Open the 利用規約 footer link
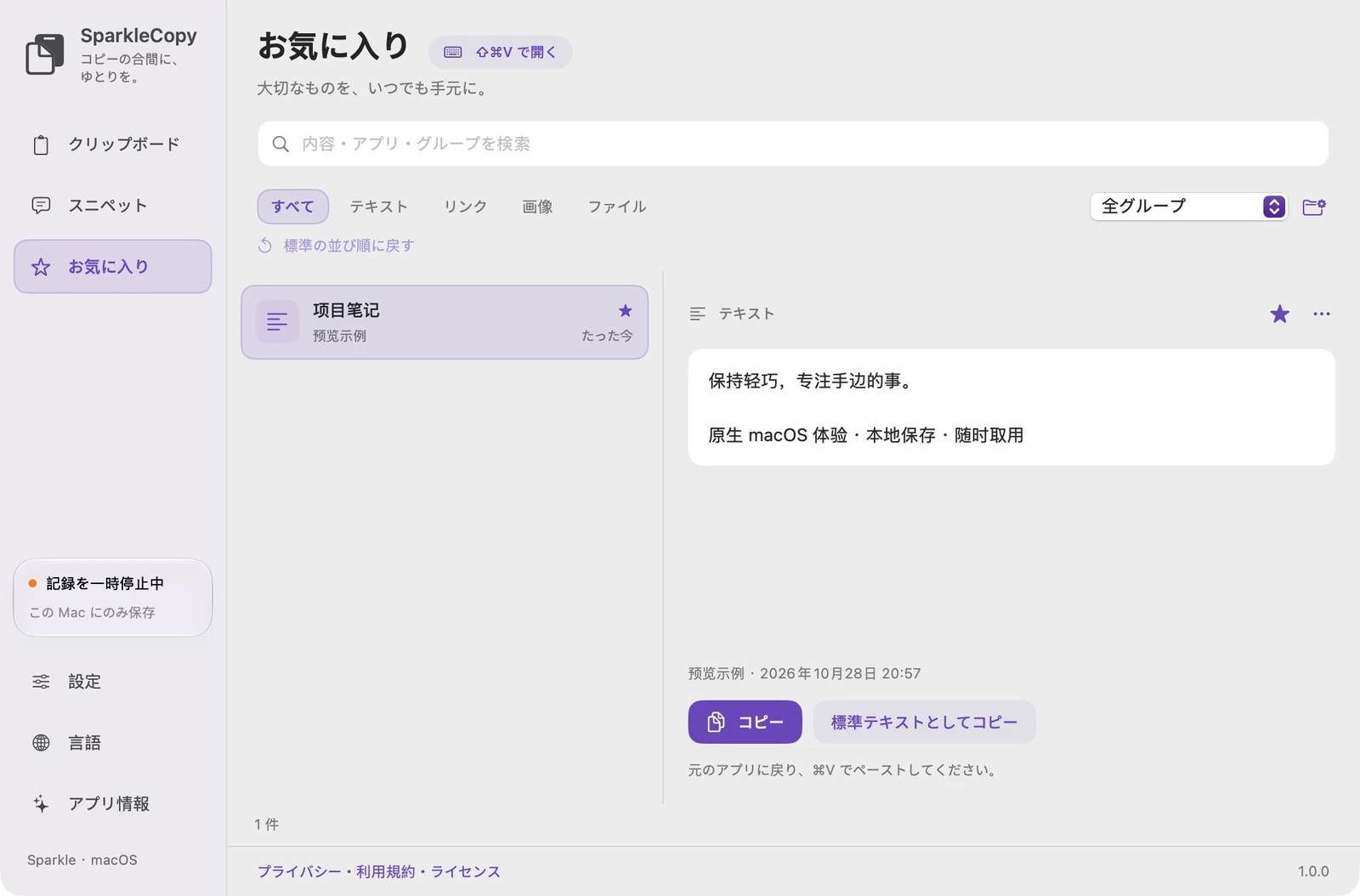The image size is (1360, 896). tap(385, 872)
